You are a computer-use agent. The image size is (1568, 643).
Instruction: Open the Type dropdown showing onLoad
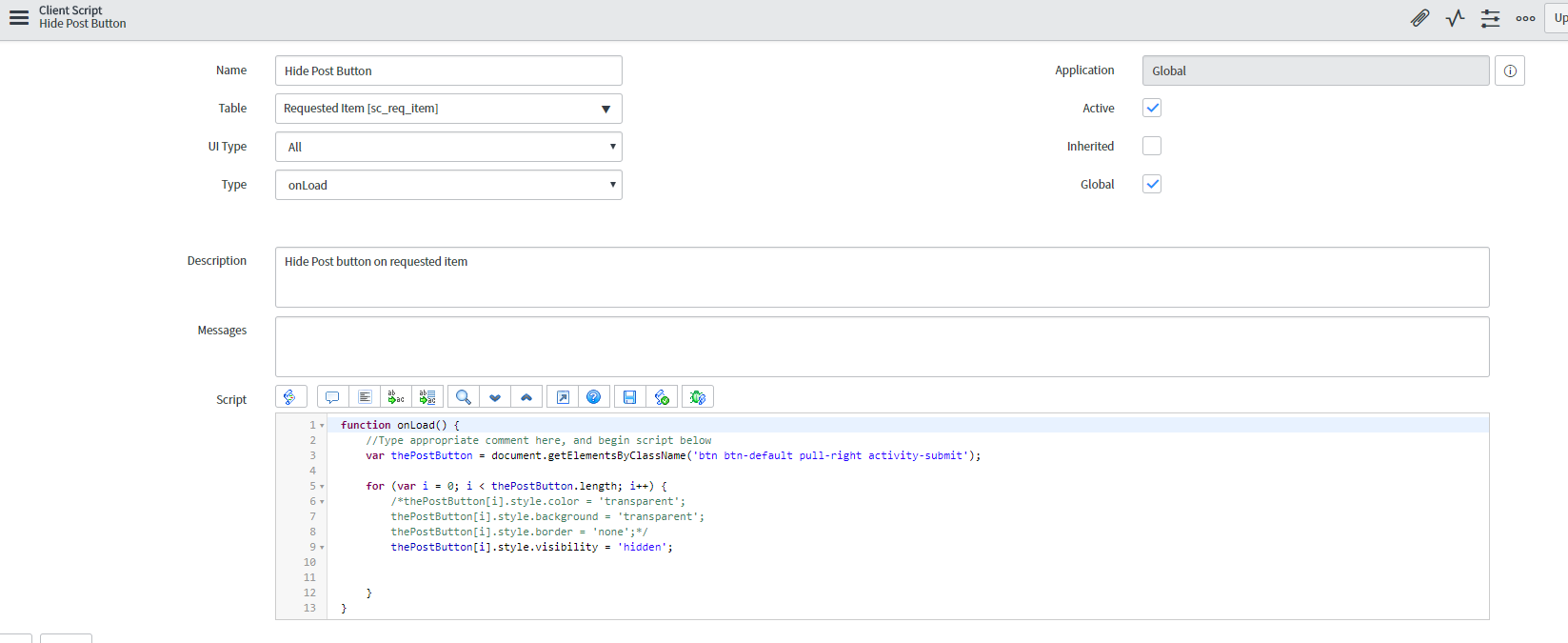[448, 185]
